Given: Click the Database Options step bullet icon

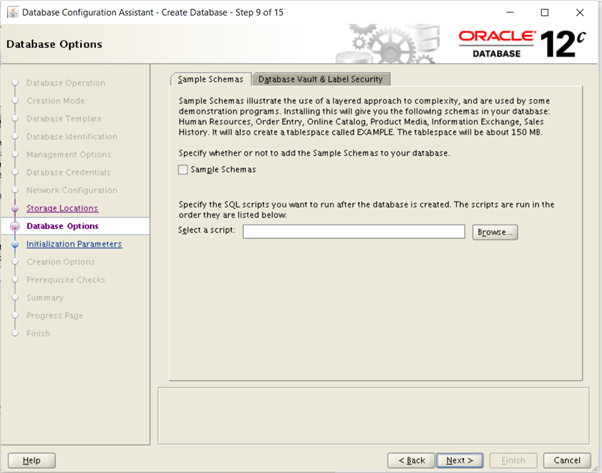Looking at the screenshot, I should click(15, 226).
